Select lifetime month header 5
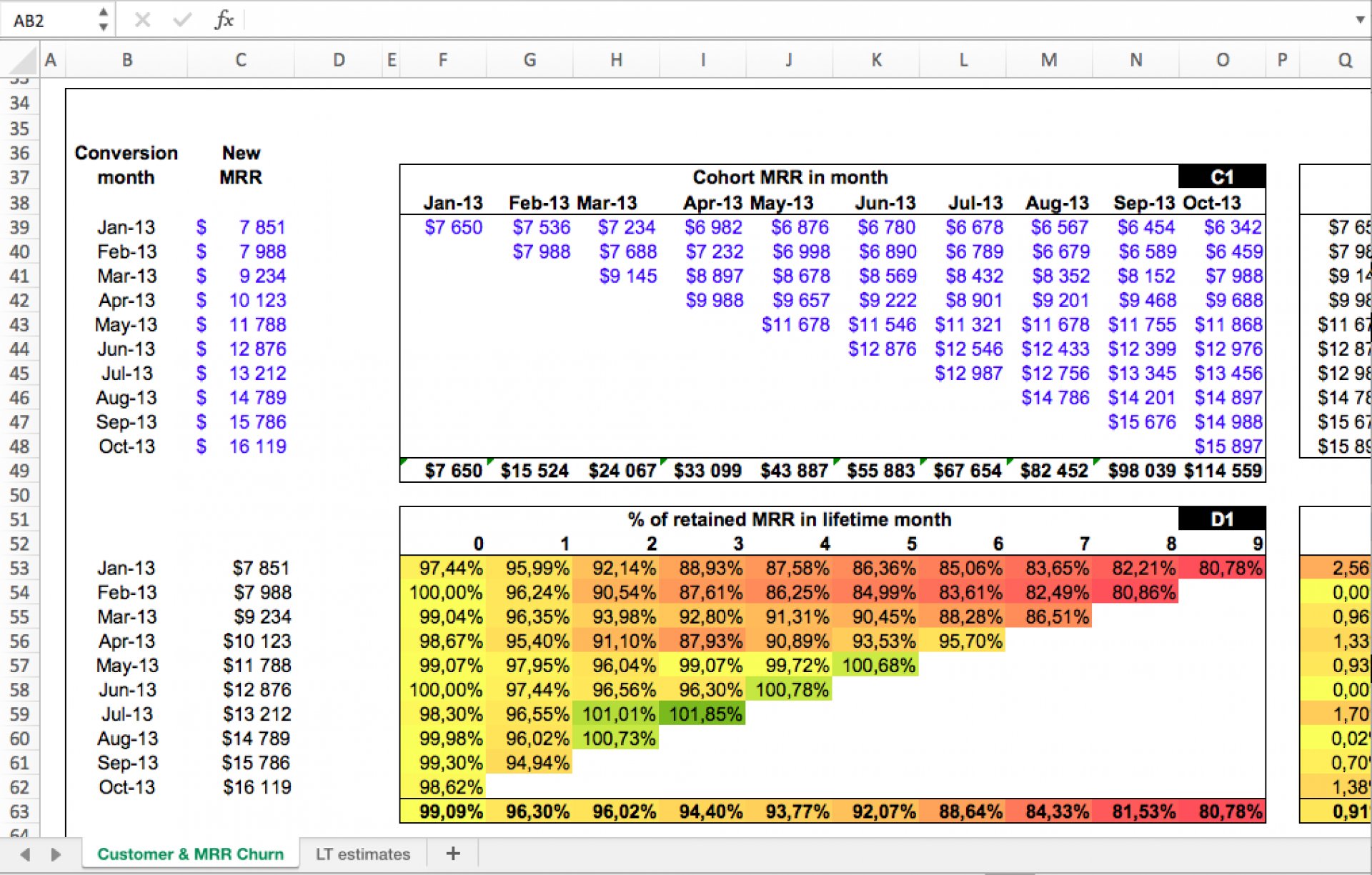Viewport: 1372px width, 875px height. tap(911, 544)
